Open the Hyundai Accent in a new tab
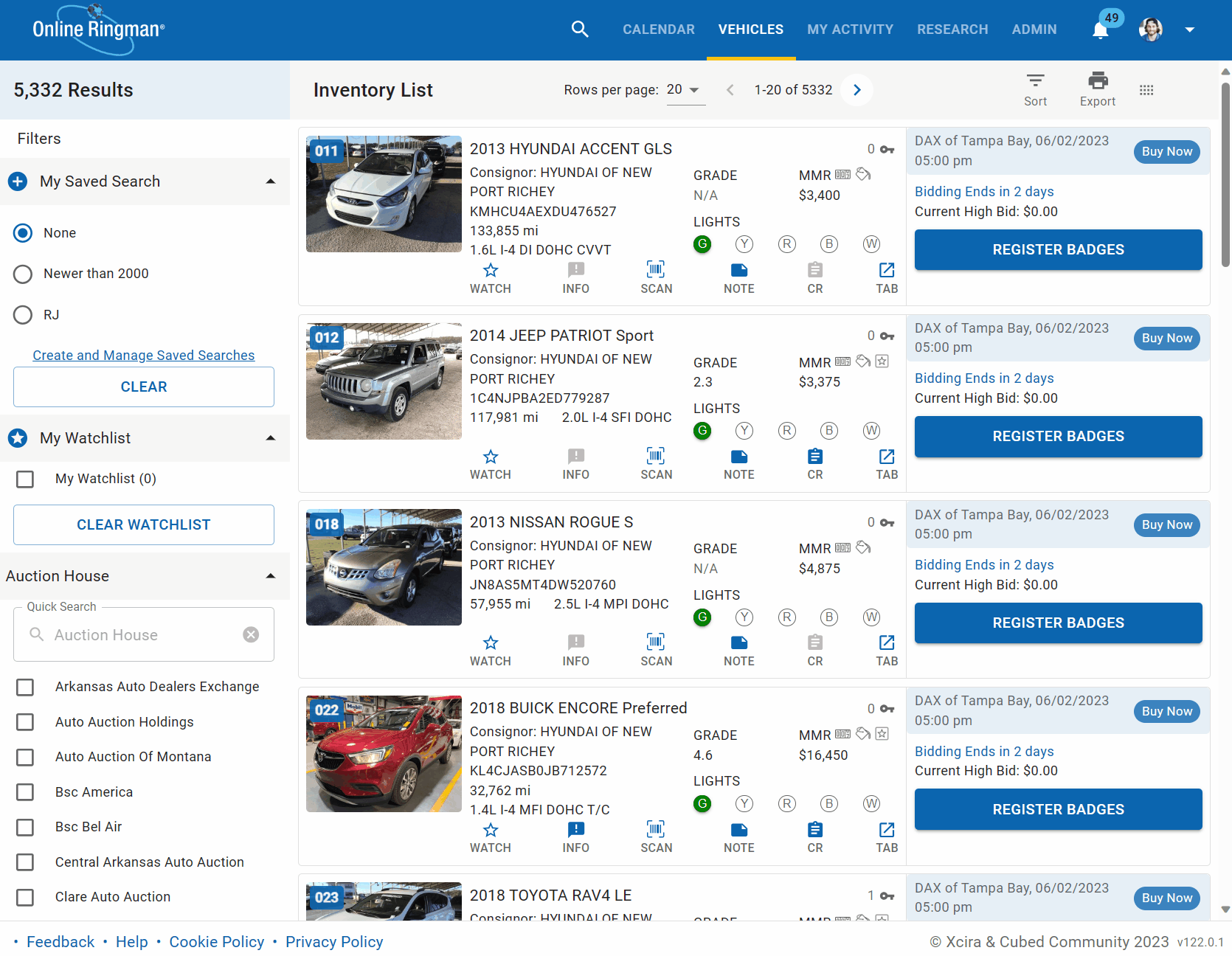The image size is (1232, 956). tap(887, 278)
